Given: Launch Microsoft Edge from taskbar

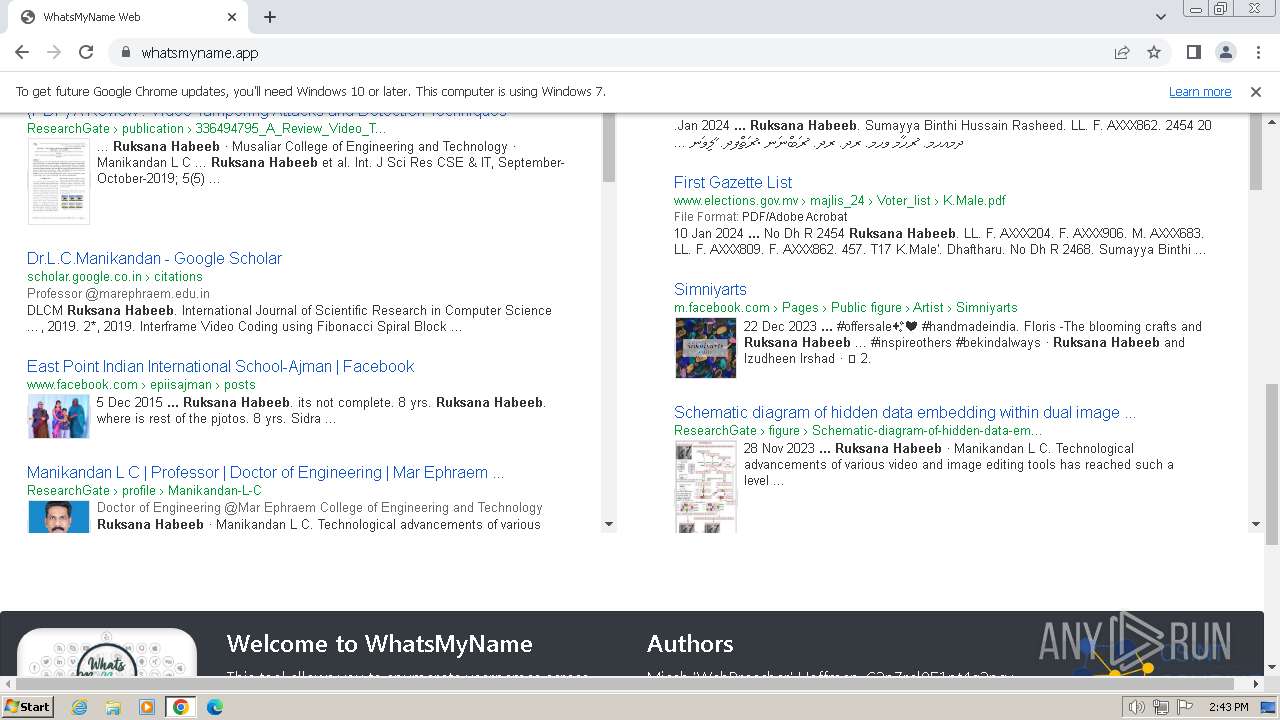Looking at the screenshot, I should pyautogui.click(x=215, y=707).
